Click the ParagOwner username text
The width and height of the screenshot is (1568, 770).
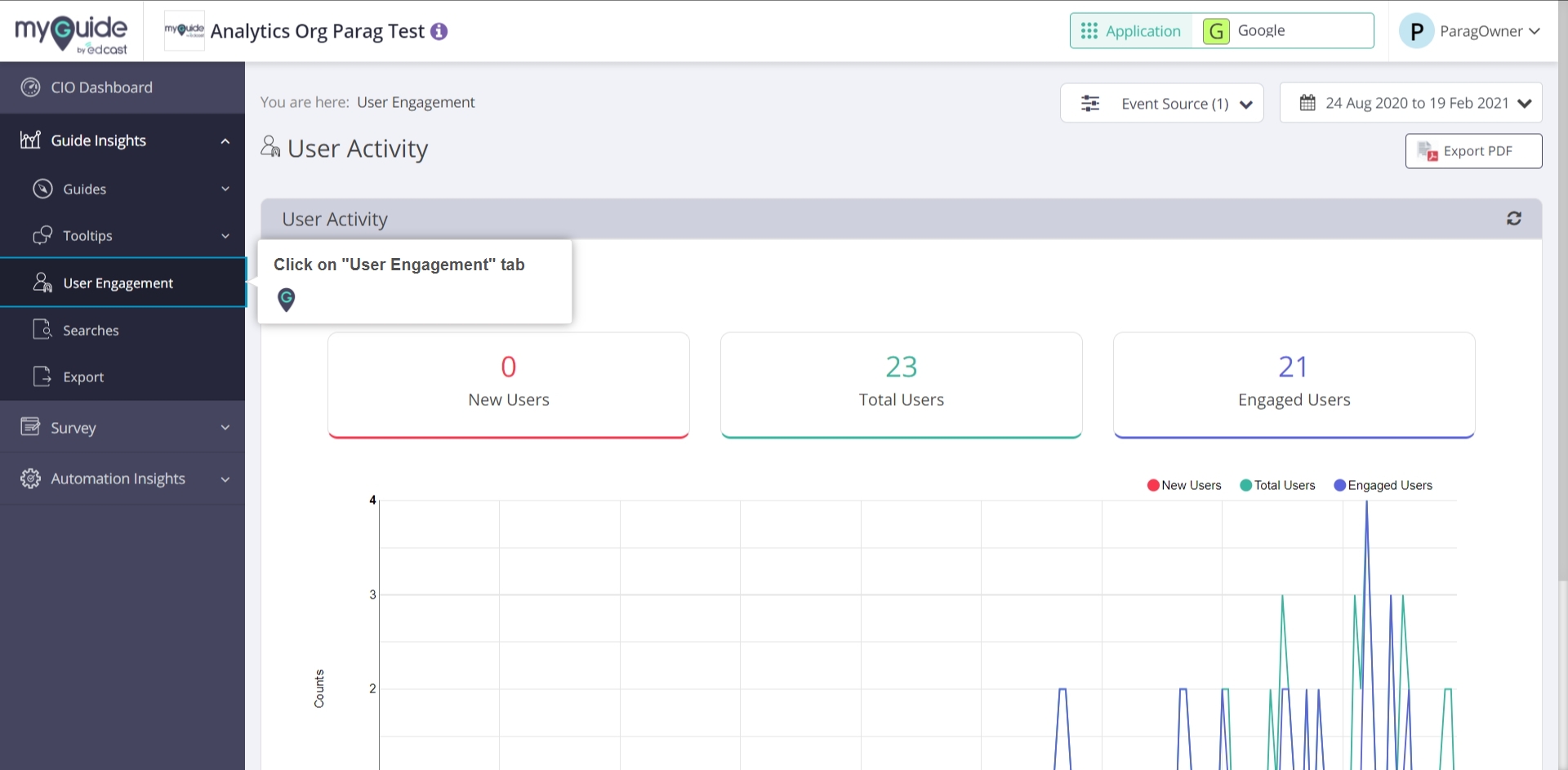pos(1481,31)
